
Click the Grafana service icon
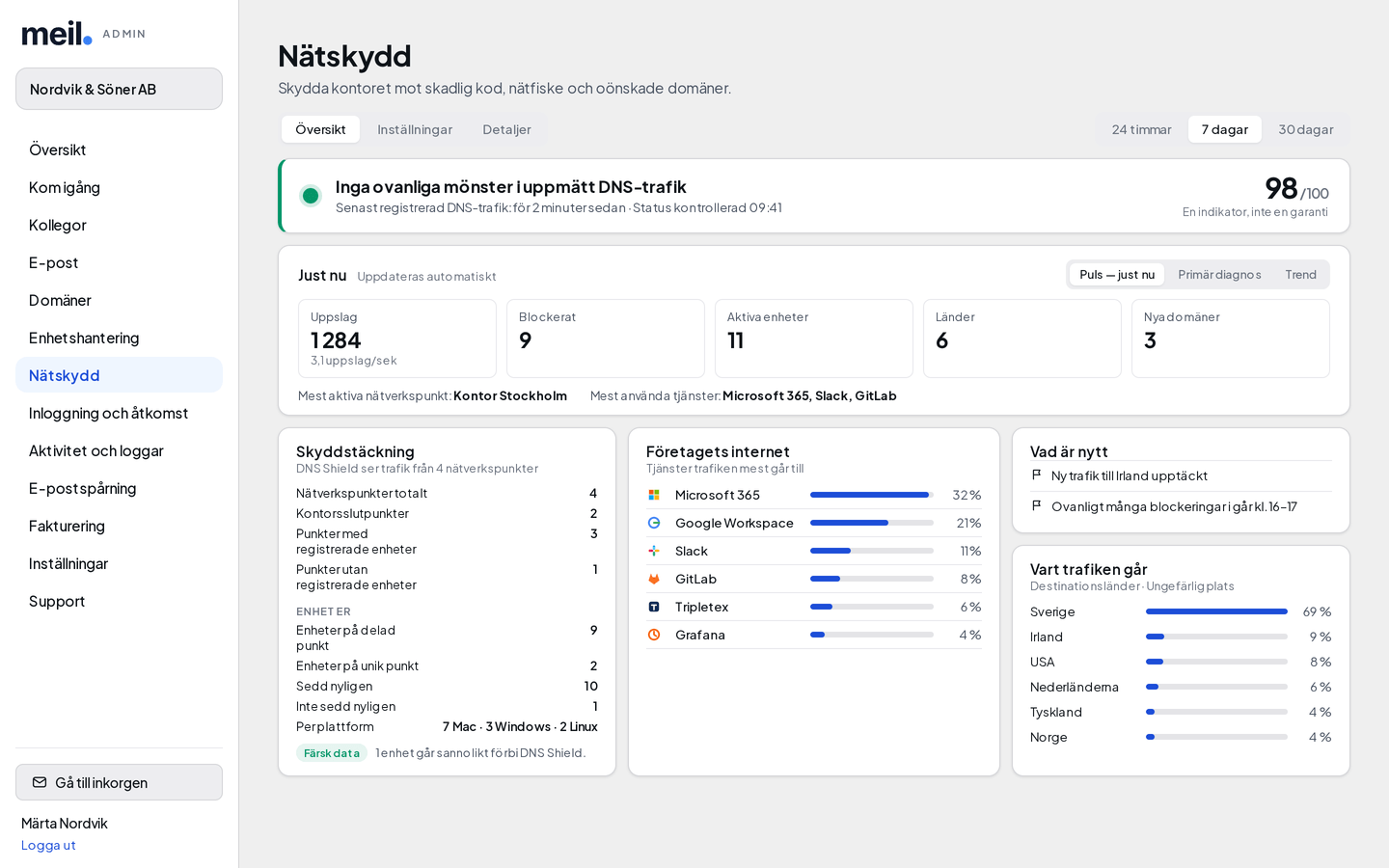tap(654, 635)
